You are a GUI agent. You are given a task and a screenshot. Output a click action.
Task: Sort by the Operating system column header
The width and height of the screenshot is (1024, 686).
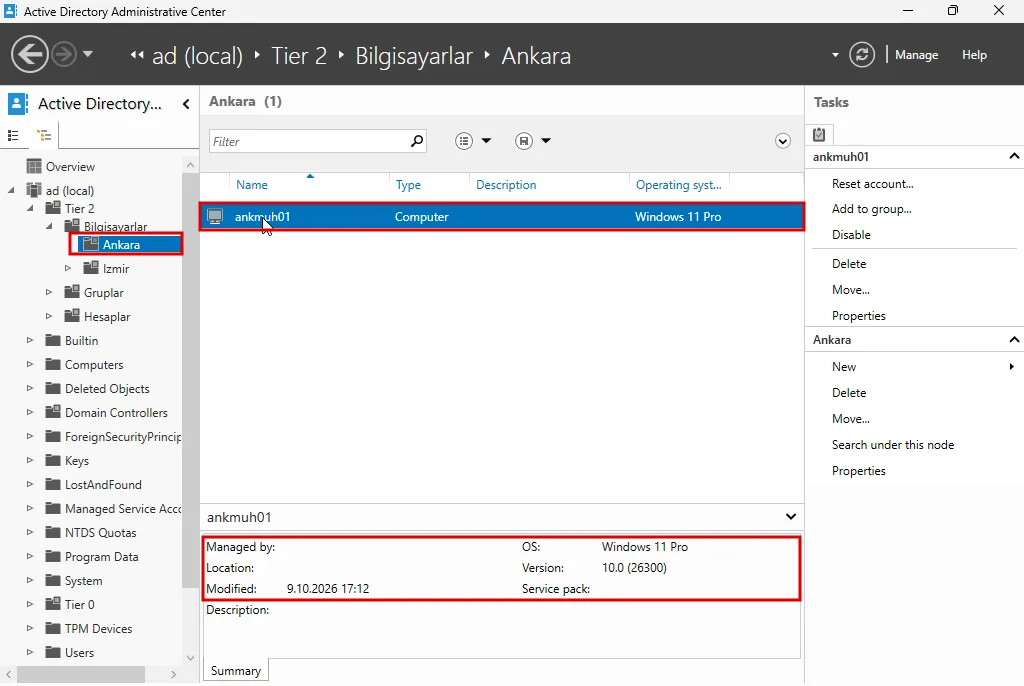click(x=679, y=185)
